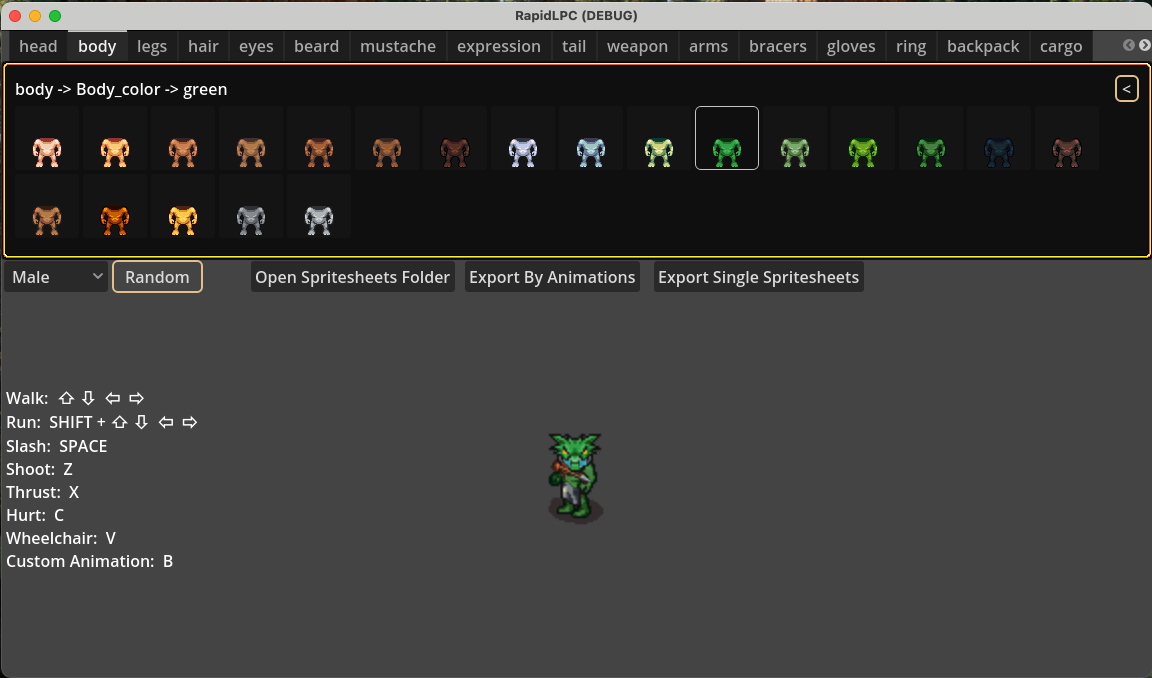This screenshot has width=1152, height=678.
Task: Choose the muted green body, twelfth in top row
Action: [795, 138]
